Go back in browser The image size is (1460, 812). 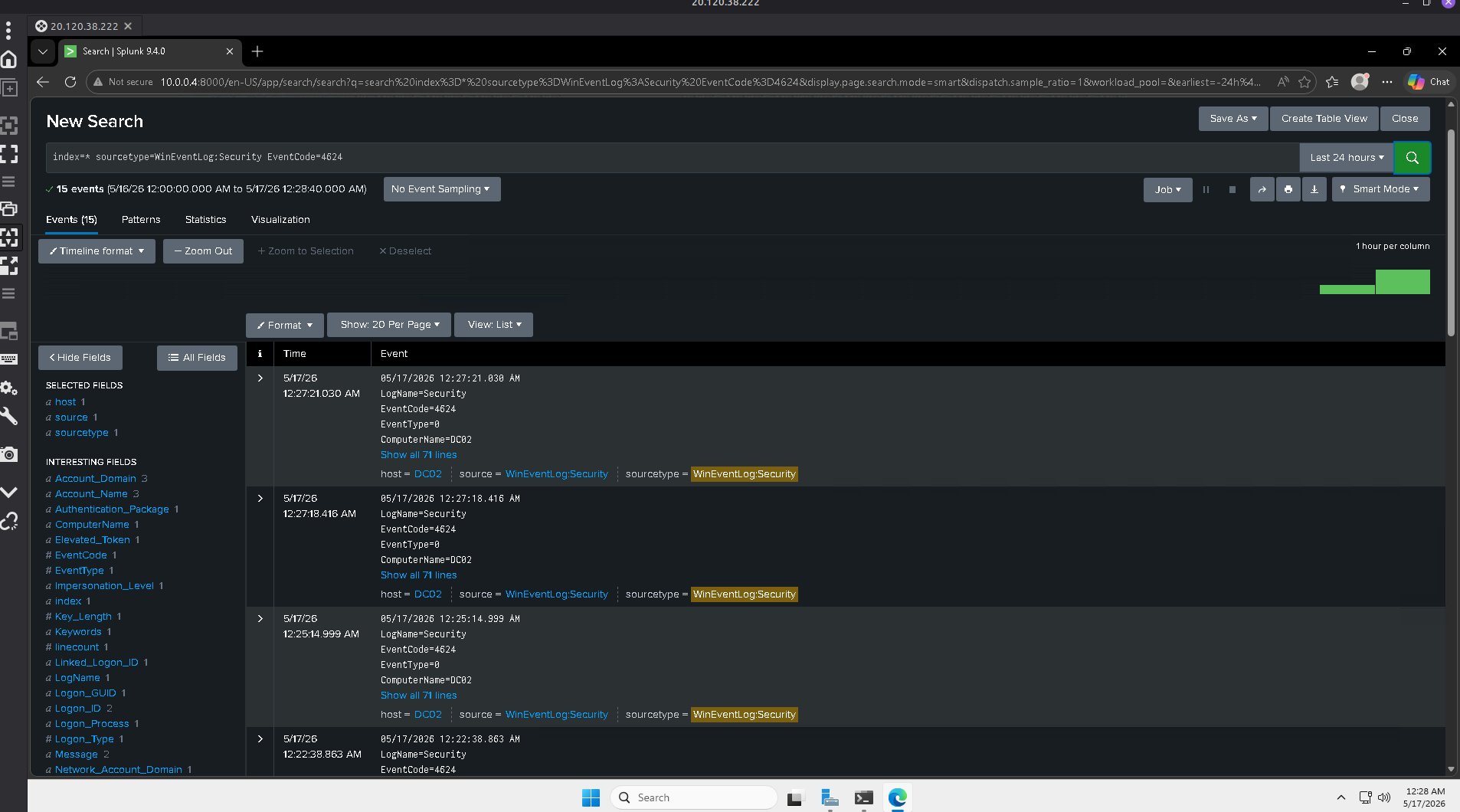43,82
